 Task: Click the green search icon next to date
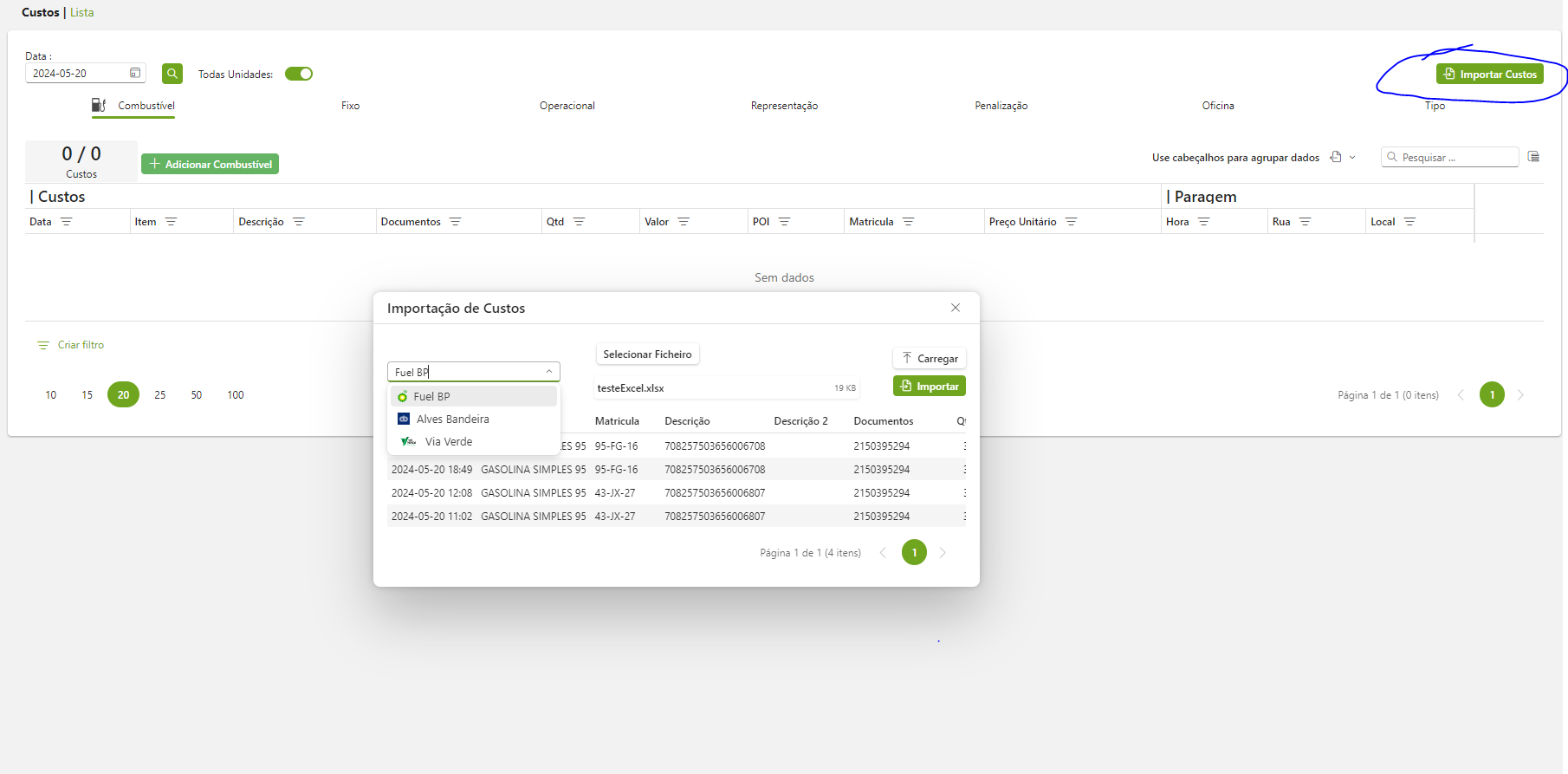tap(172, 74)
